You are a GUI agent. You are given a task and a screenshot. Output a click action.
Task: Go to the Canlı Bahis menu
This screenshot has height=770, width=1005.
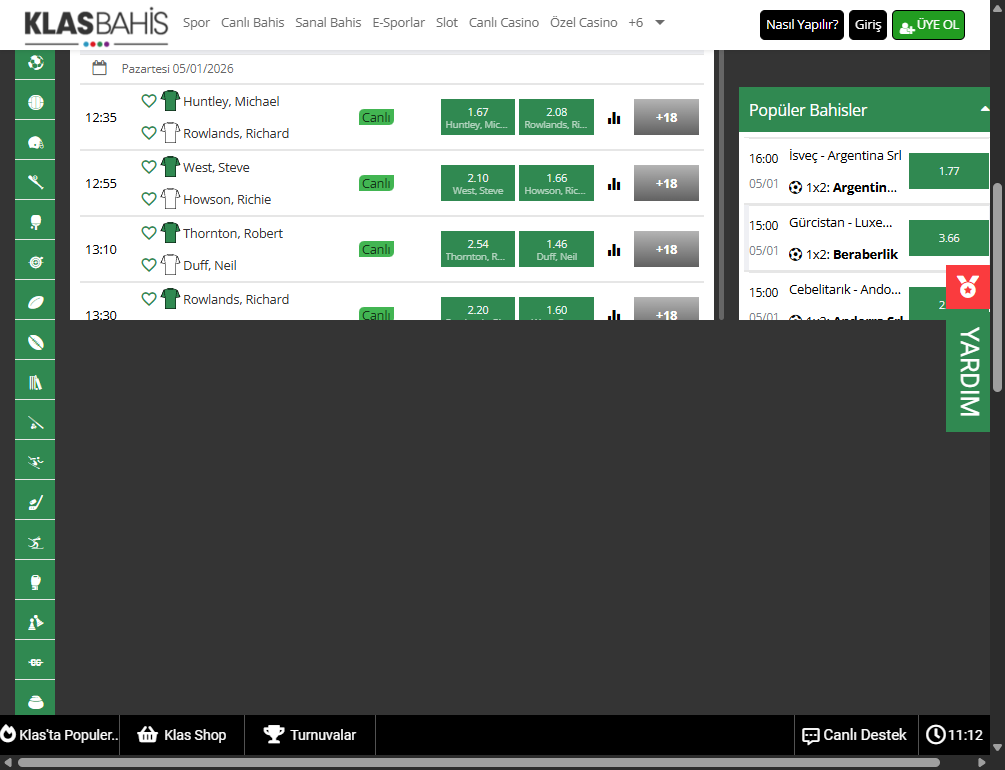(253, 22)
